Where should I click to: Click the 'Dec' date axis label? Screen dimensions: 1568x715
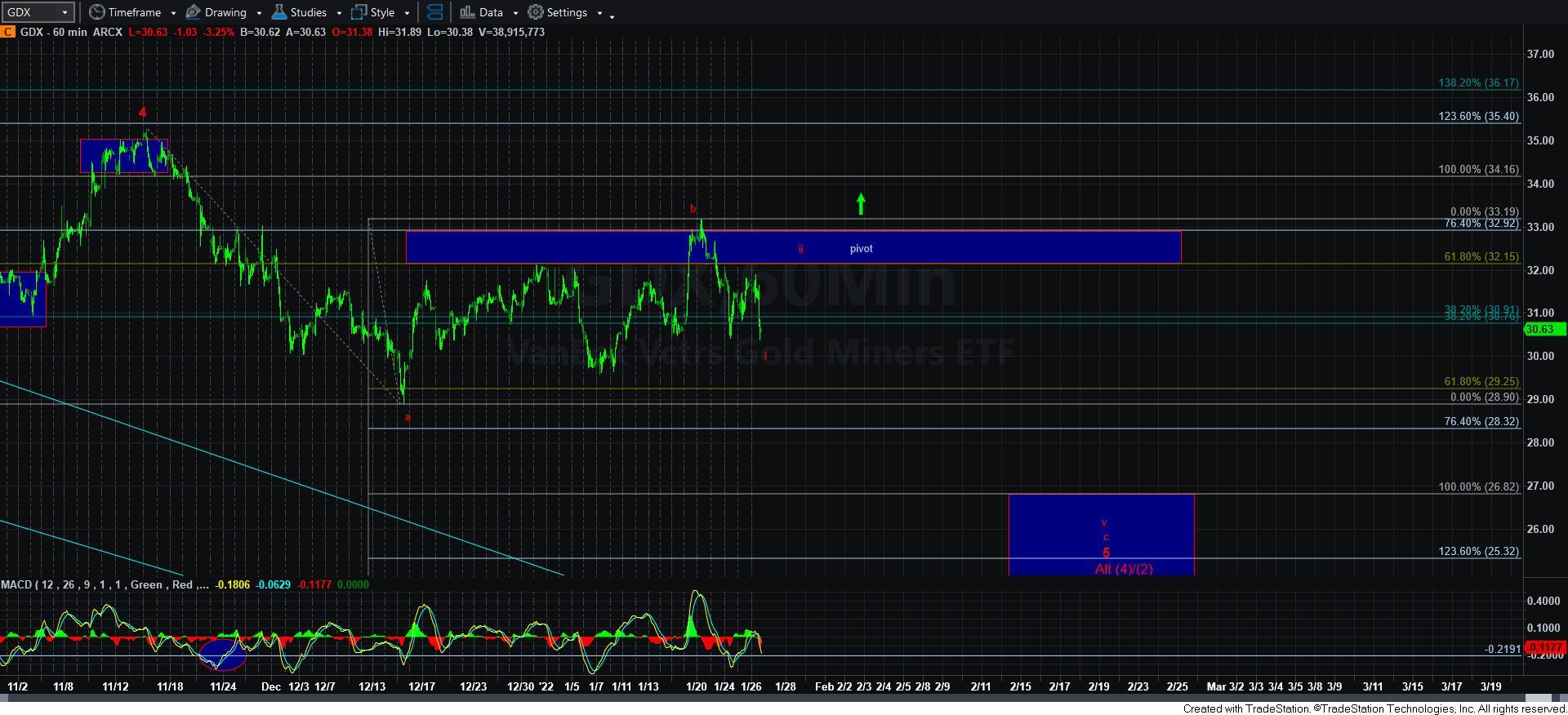271,686
